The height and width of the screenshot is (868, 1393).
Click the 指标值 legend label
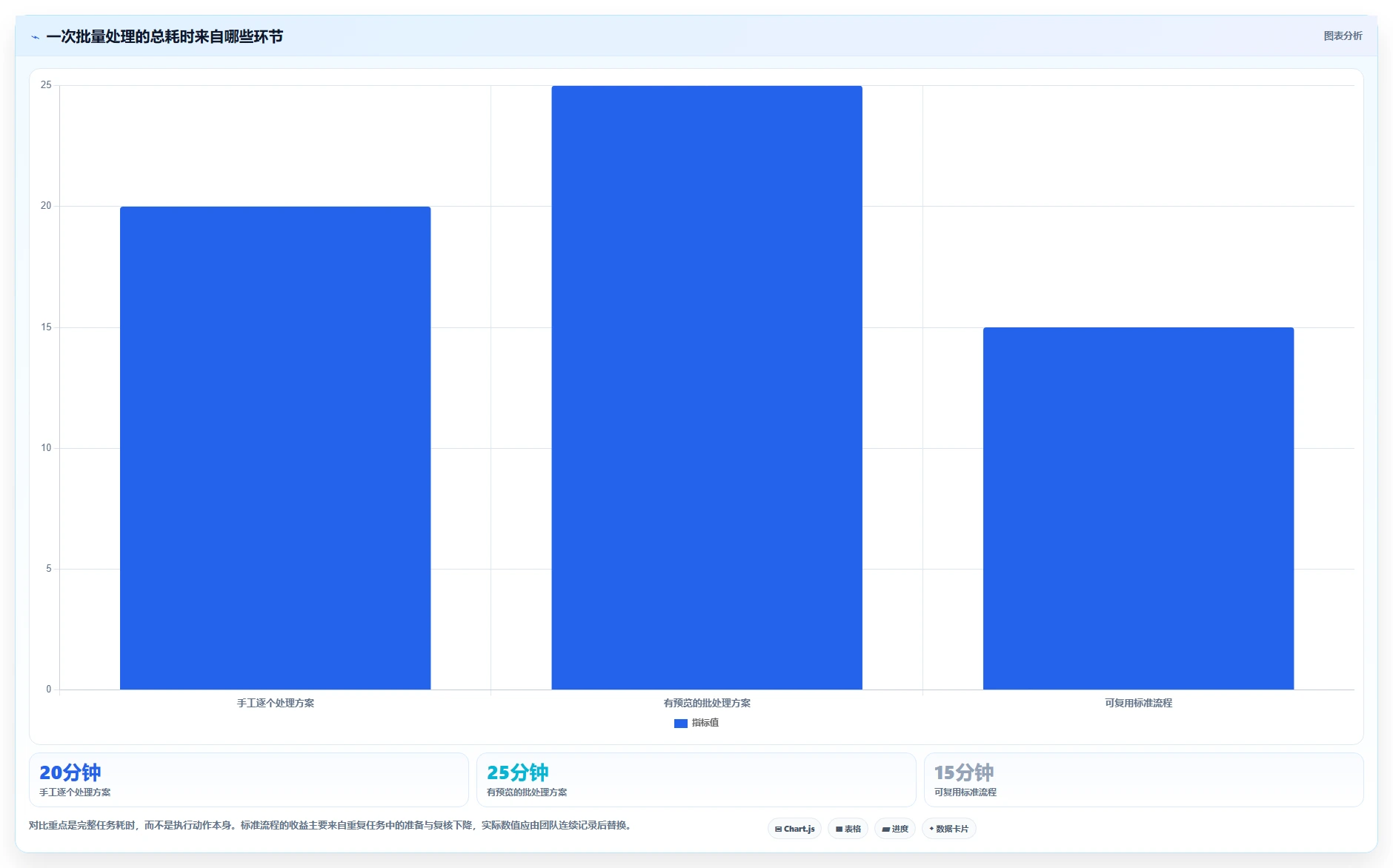tap(705, 723)
